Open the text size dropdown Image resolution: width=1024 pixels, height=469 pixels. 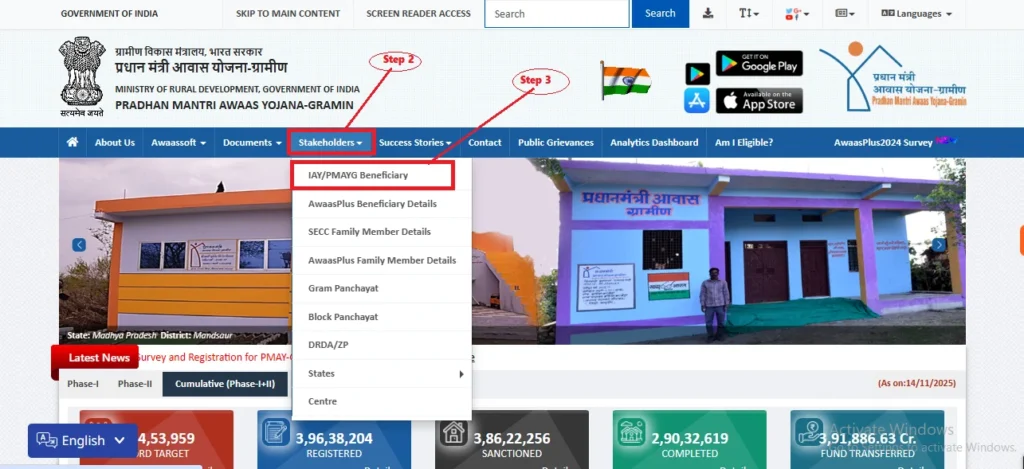[x=748, y=14]
